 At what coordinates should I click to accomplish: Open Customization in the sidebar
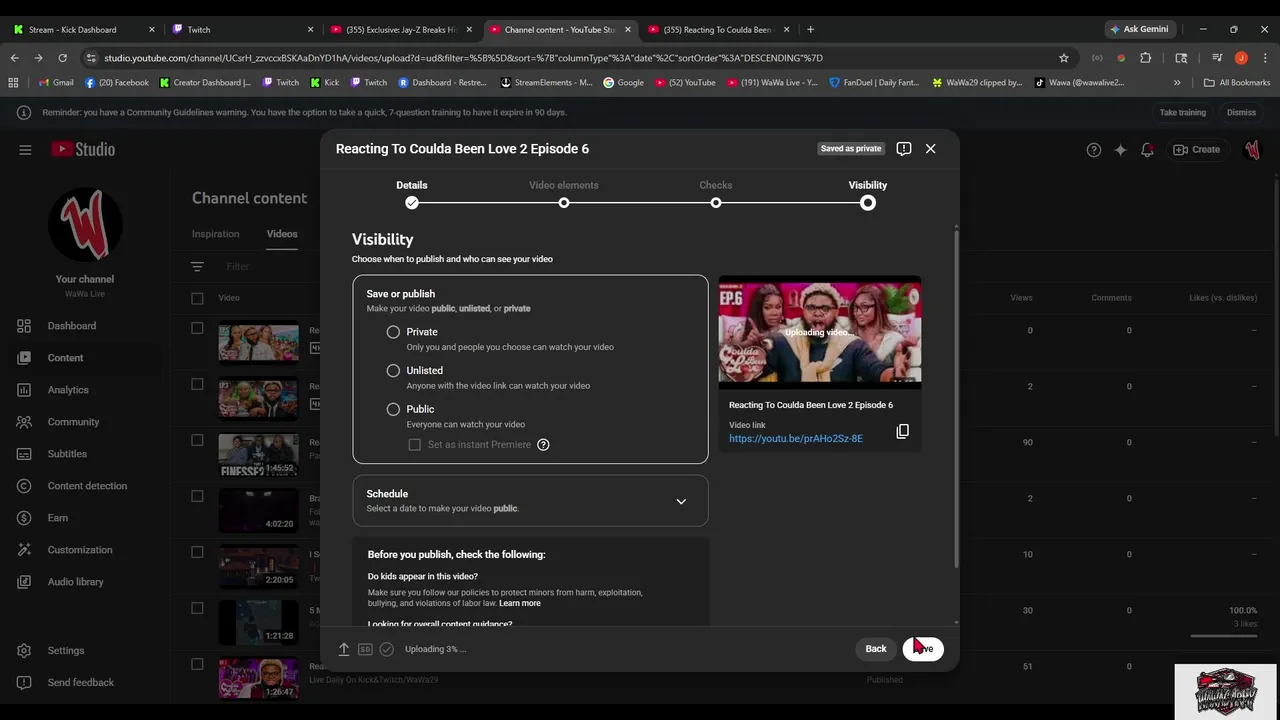coord(82,550)
